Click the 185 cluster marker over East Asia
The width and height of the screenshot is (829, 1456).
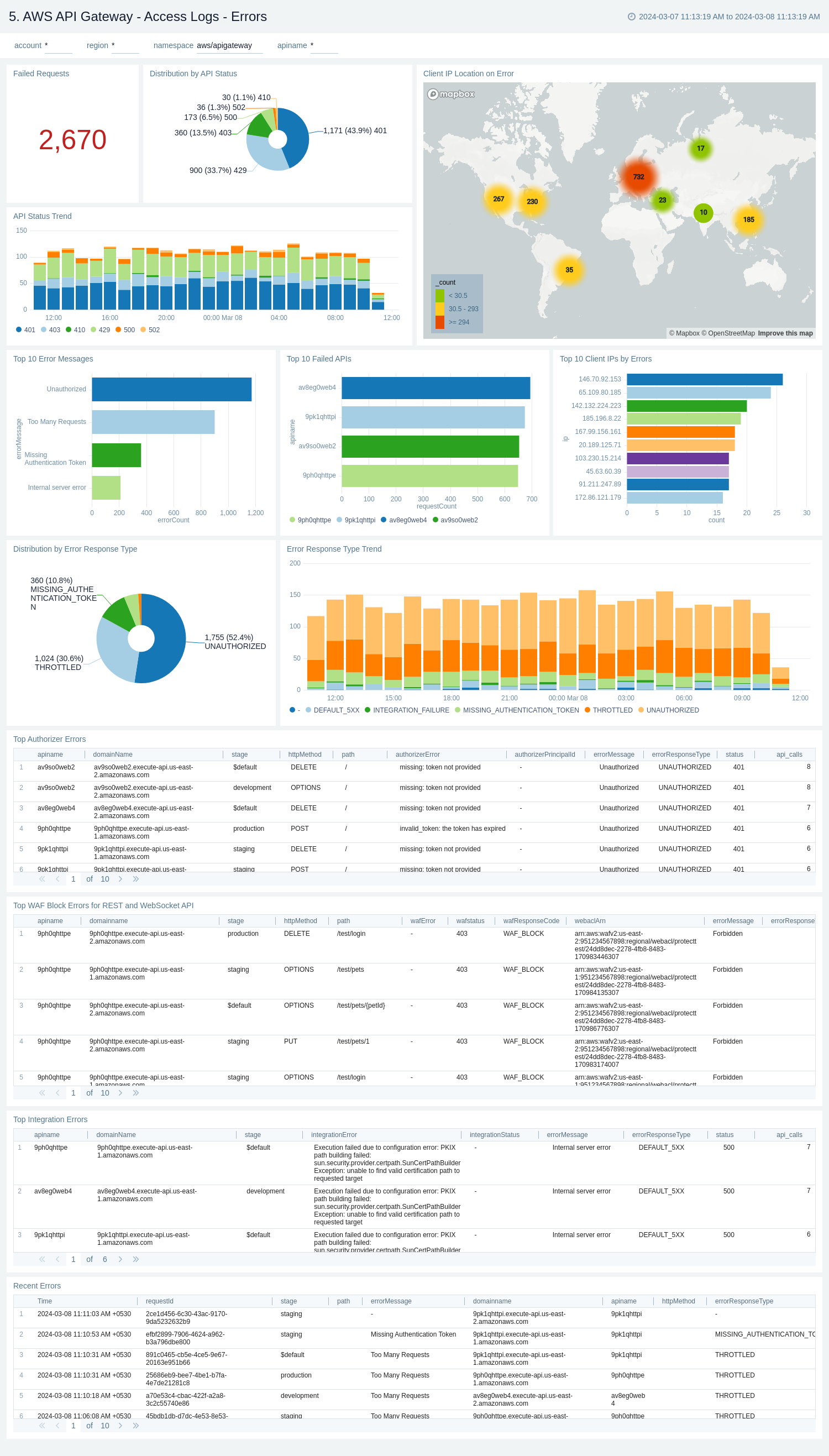[x=748, y=219]
